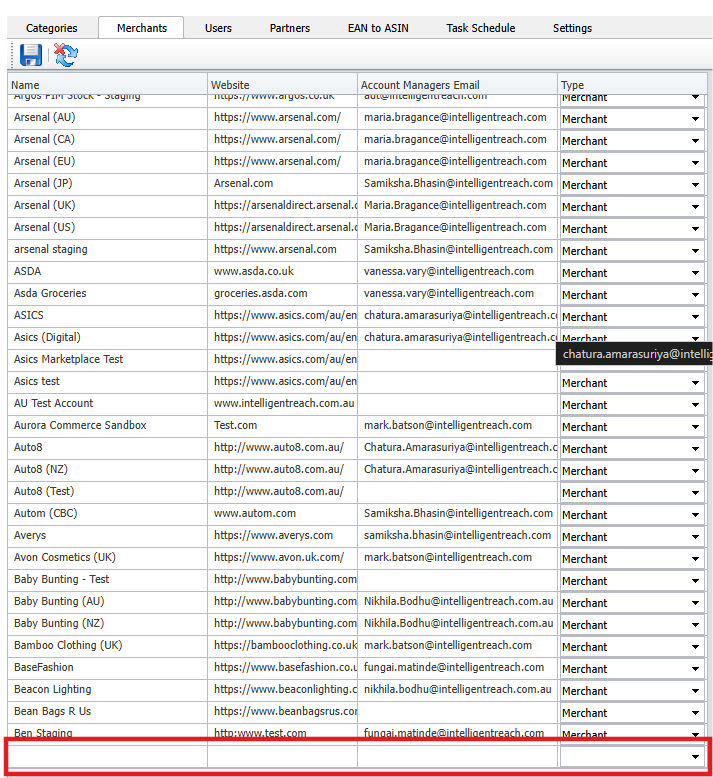
Task: Open the Settings tab
Action: pos(572,28)
